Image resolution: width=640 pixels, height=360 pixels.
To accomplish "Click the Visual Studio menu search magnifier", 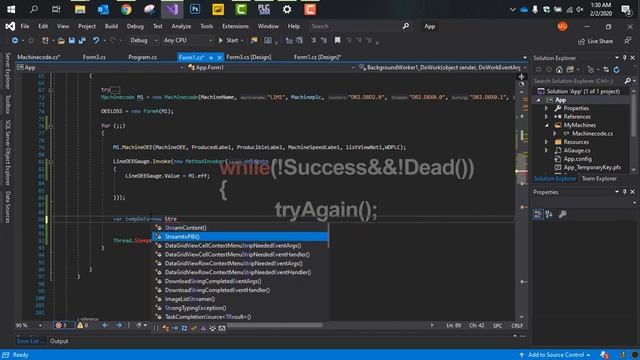I will [406, 26].
